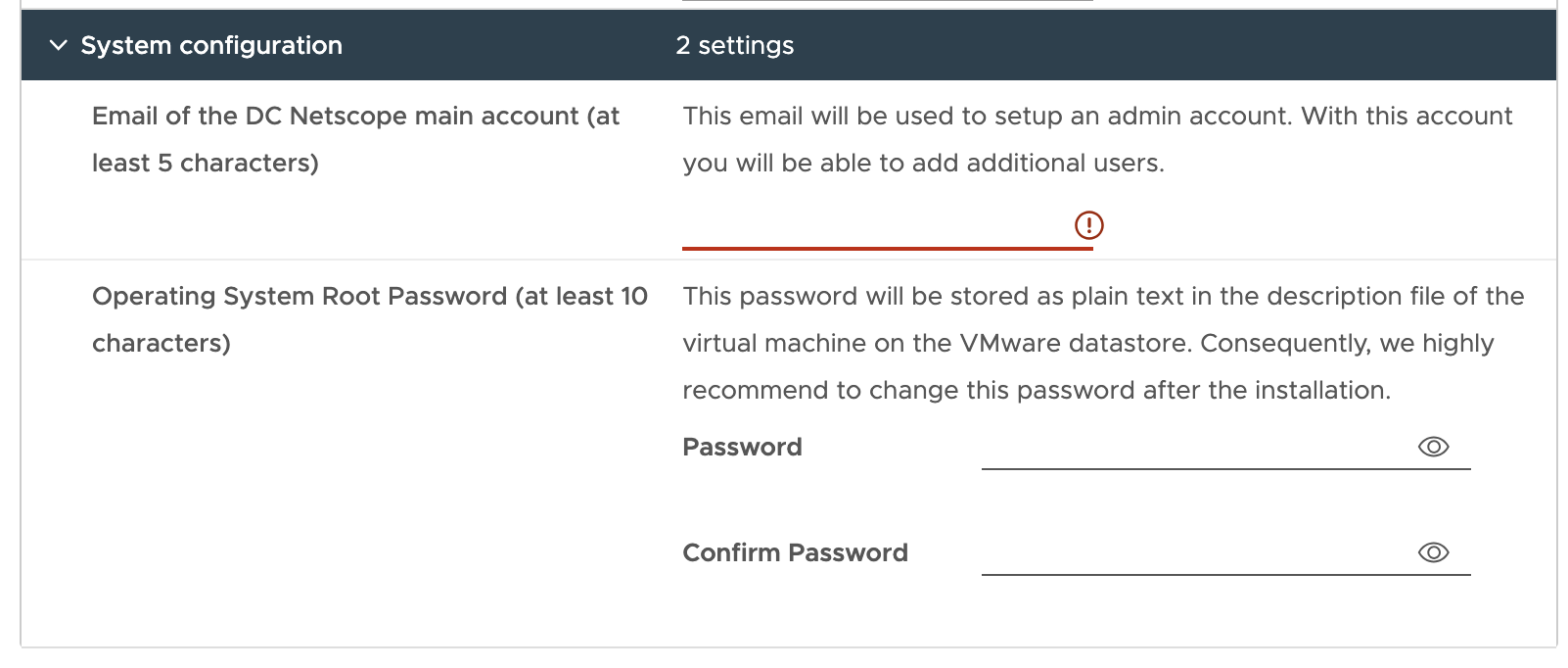
Task: Click the "Confirm Password" field label
Action: [x=795, y=553]
